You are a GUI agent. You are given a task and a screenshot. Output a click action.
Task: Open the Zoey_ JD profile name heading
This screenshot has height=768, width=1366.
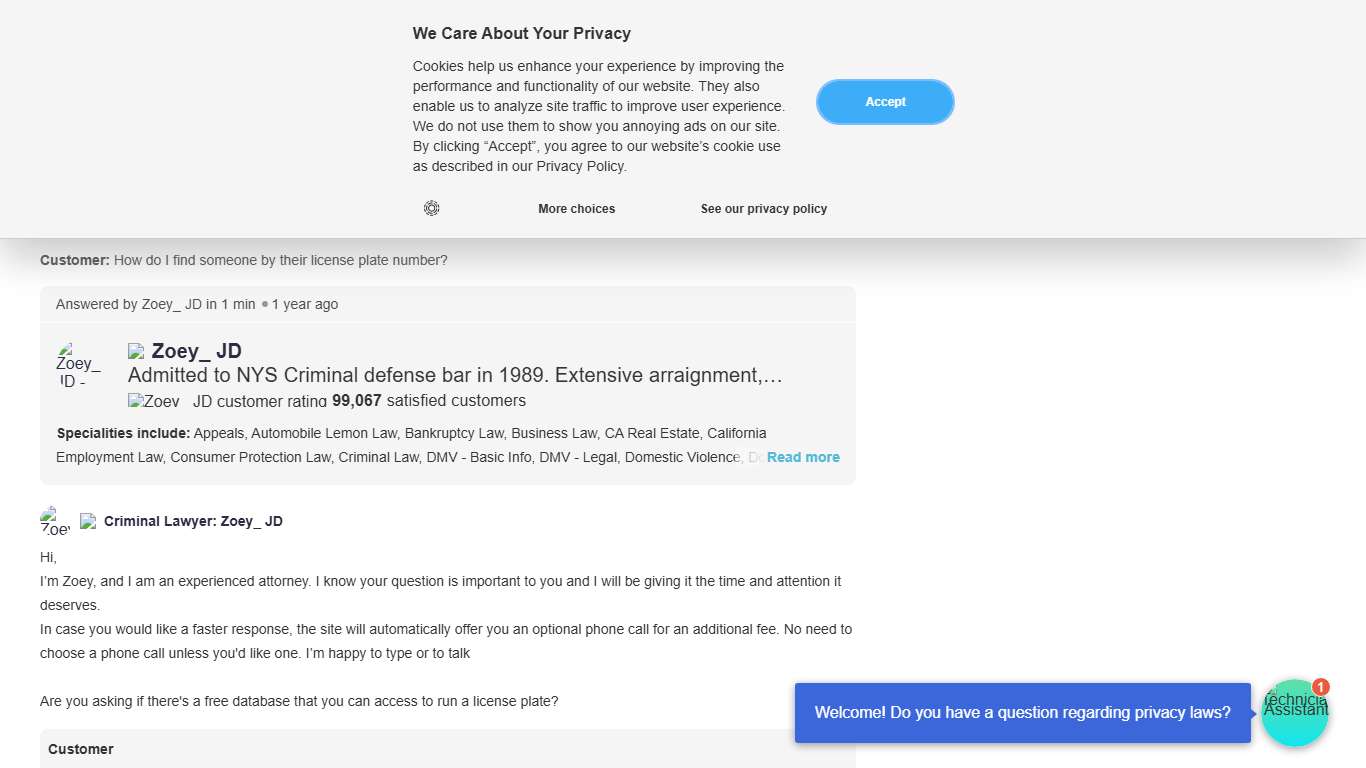coord(196,351)
